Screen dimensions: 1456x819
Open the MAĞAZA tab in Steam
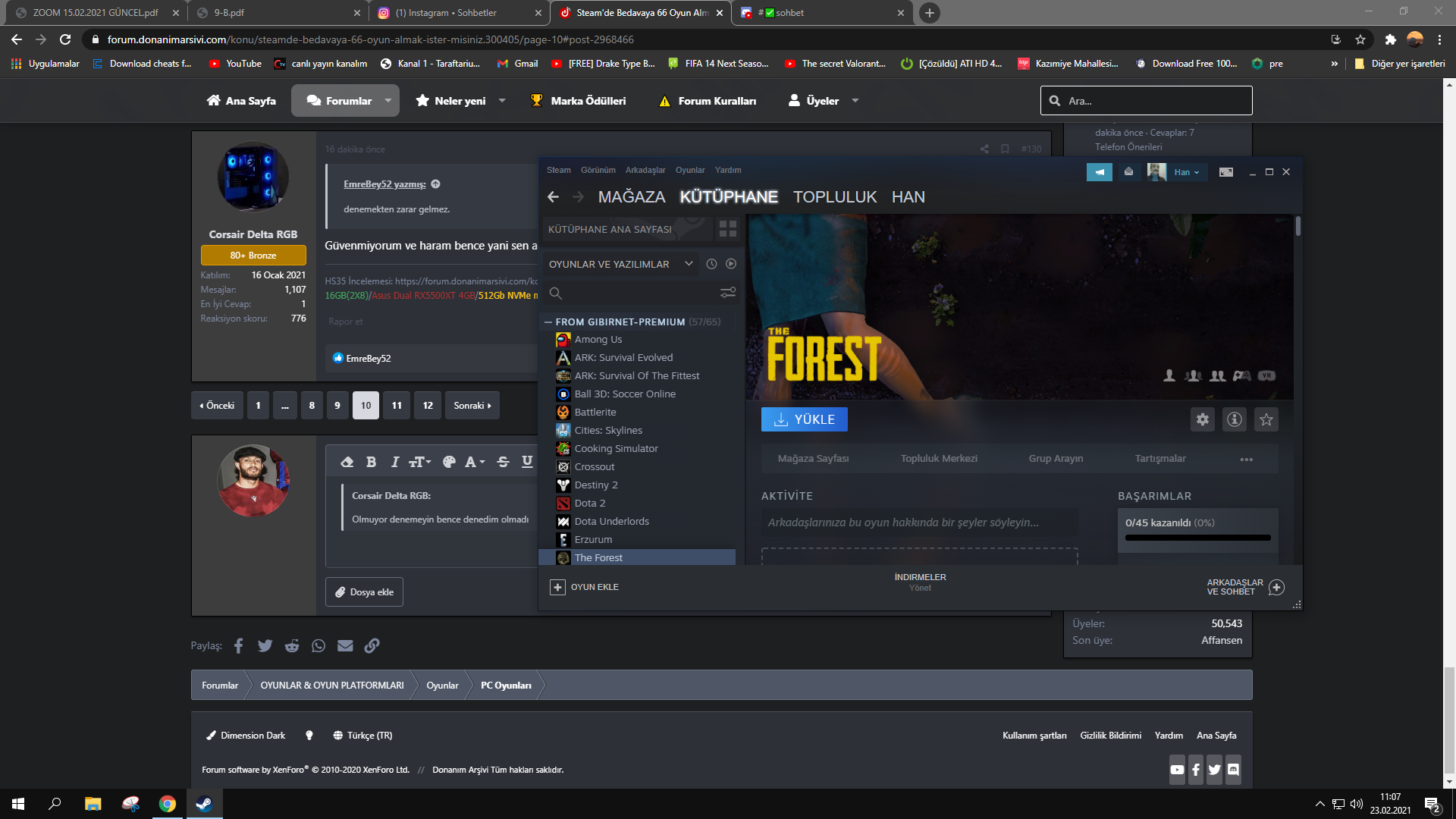coord(631,197)
